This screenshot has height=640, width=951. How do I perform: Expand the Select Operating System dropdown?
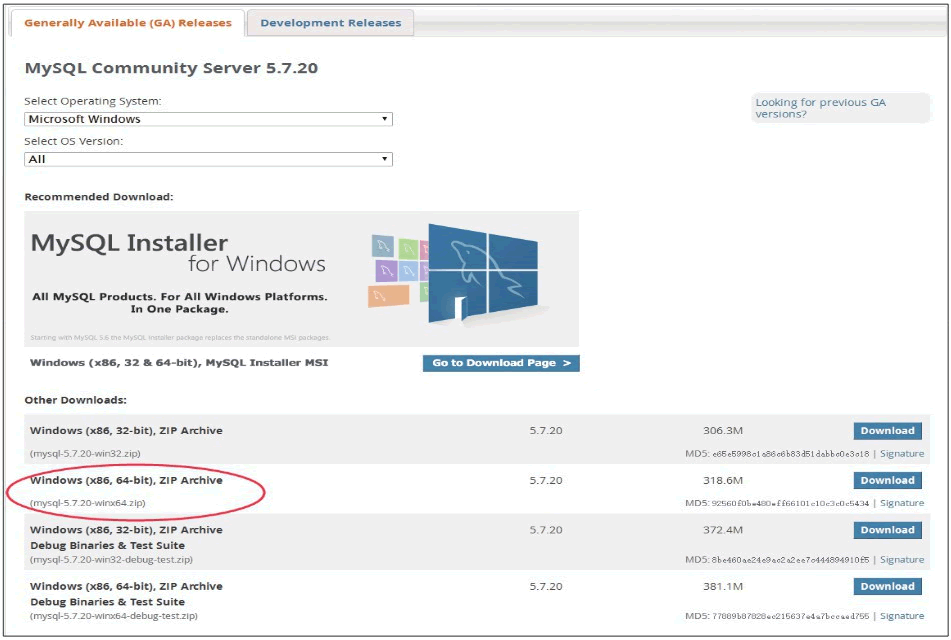(208, 119)
